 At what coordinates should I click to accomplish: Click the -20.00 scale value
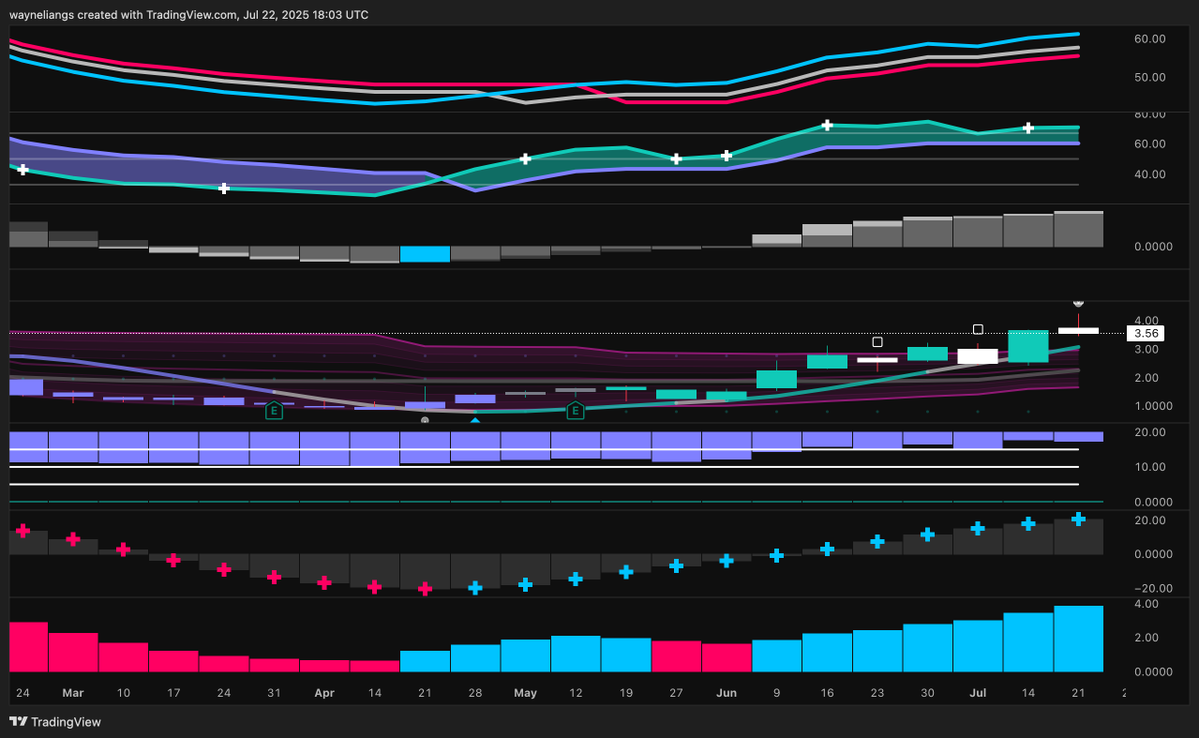(1152, 588)
